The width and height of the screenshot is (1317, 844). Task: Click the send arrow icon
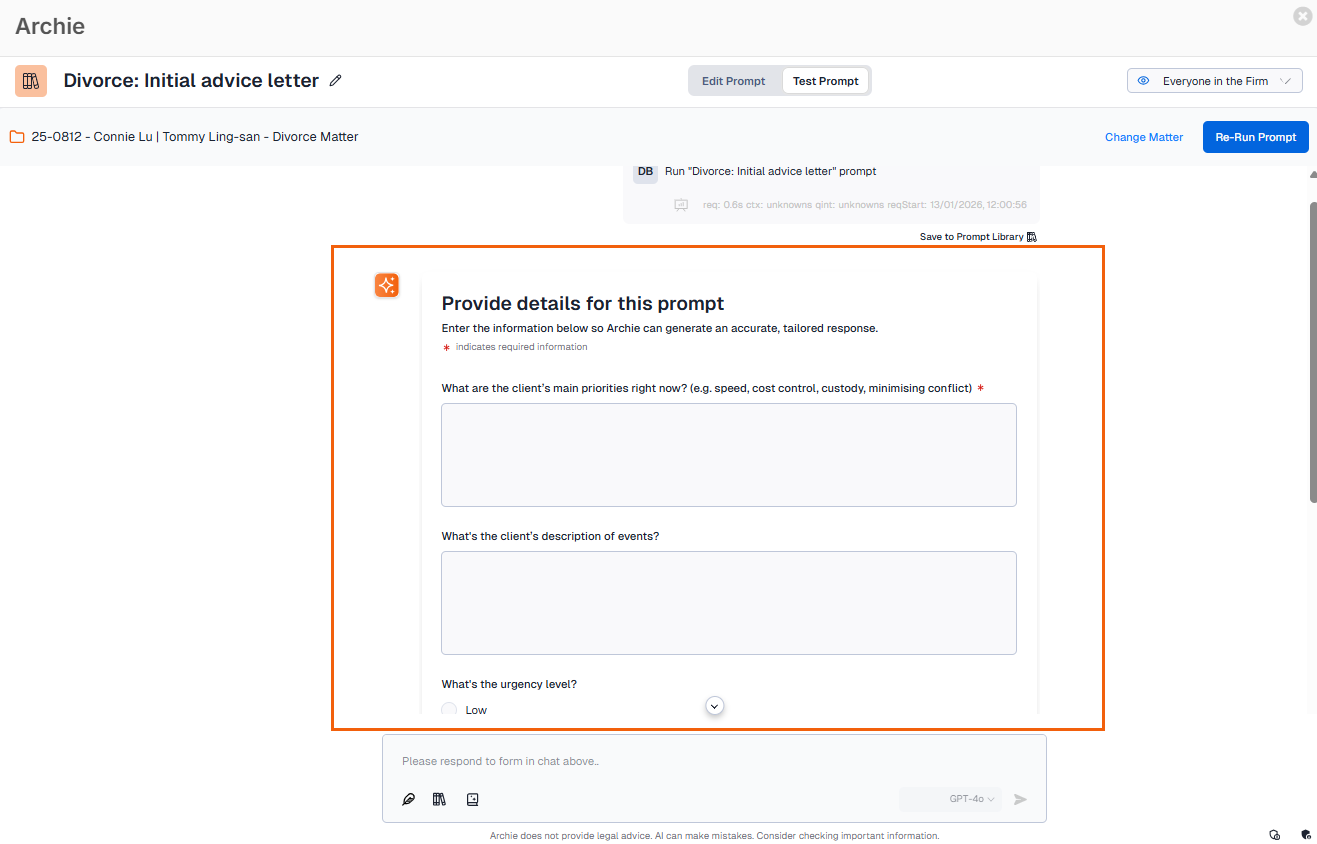(x=1020, y=799)
